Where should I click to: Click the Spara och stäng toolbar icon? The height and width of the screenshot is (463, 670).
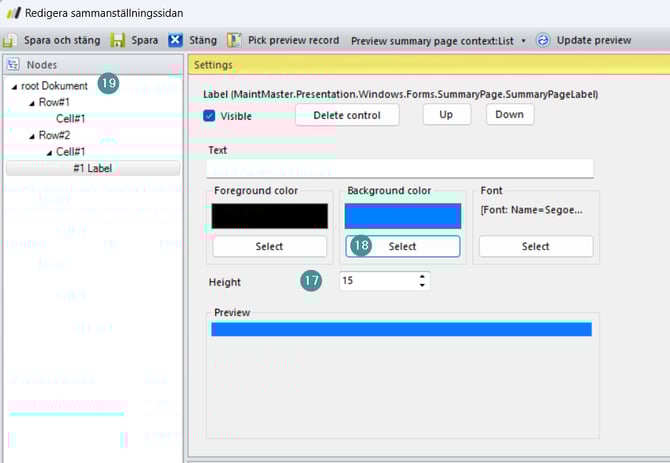pos(9,40)
